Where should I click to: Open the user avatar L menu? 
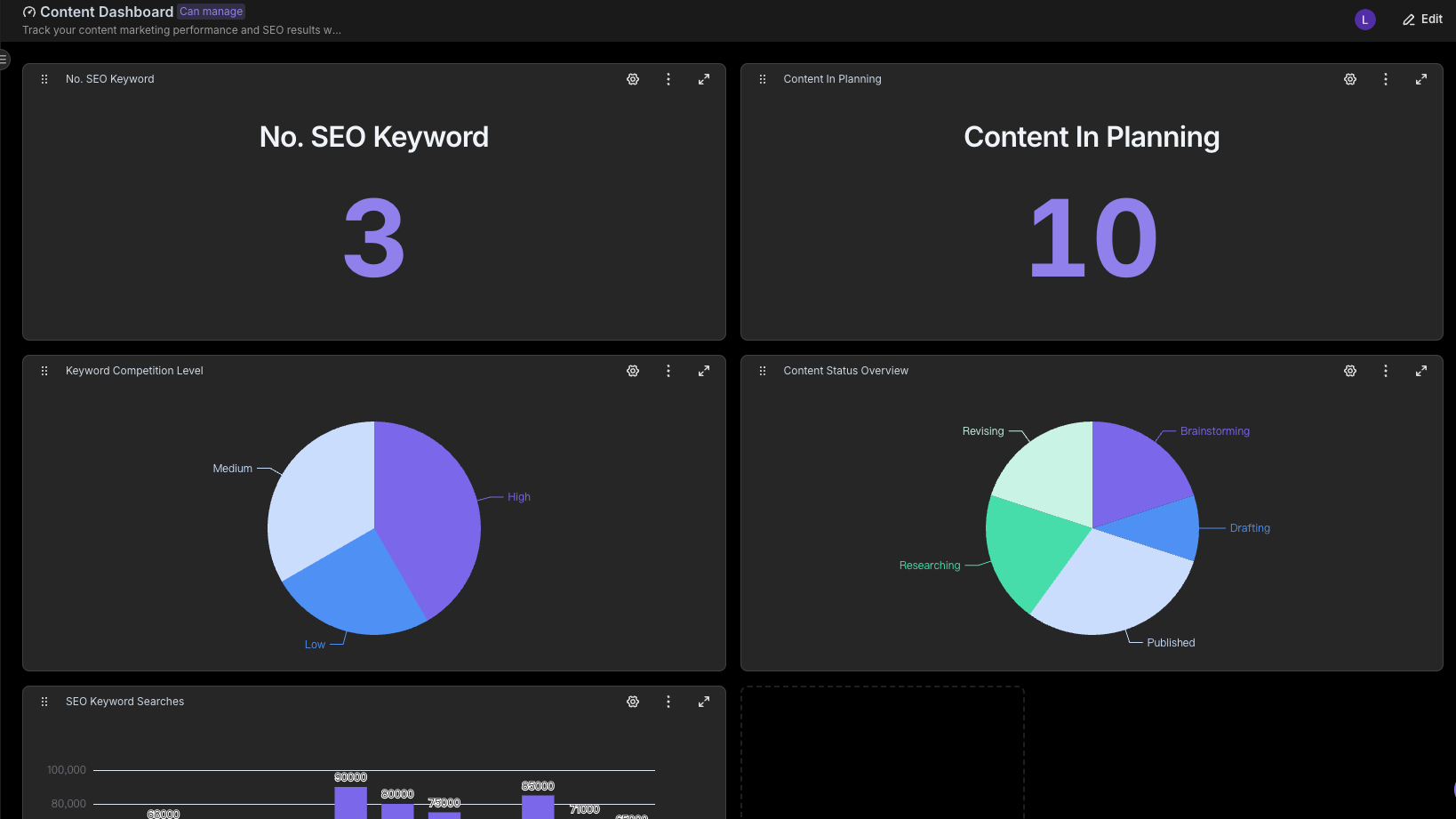coord(1365,20)
